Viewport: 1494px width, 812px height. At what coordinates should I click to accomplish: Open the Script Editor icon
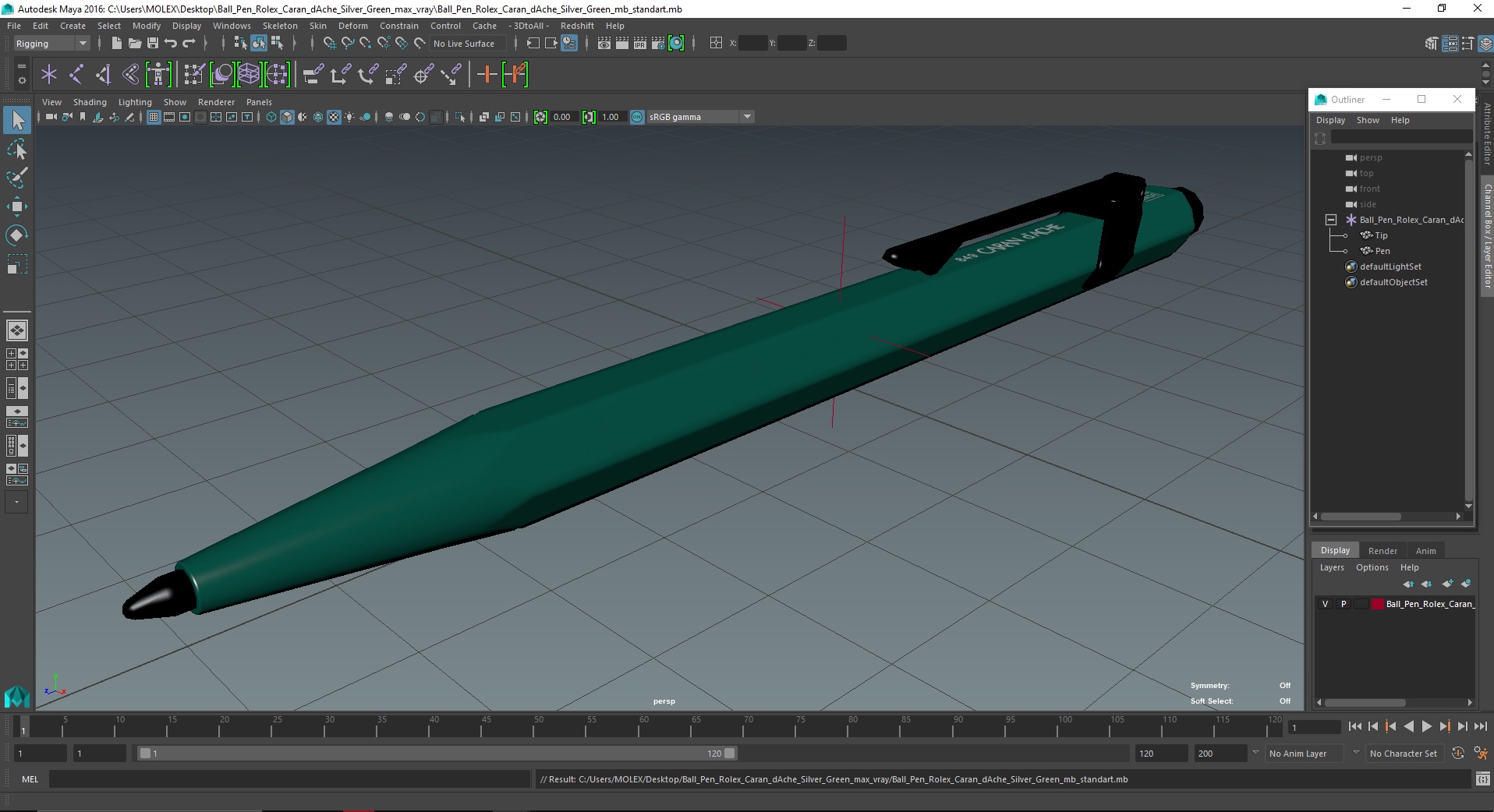click(1482, 778)
